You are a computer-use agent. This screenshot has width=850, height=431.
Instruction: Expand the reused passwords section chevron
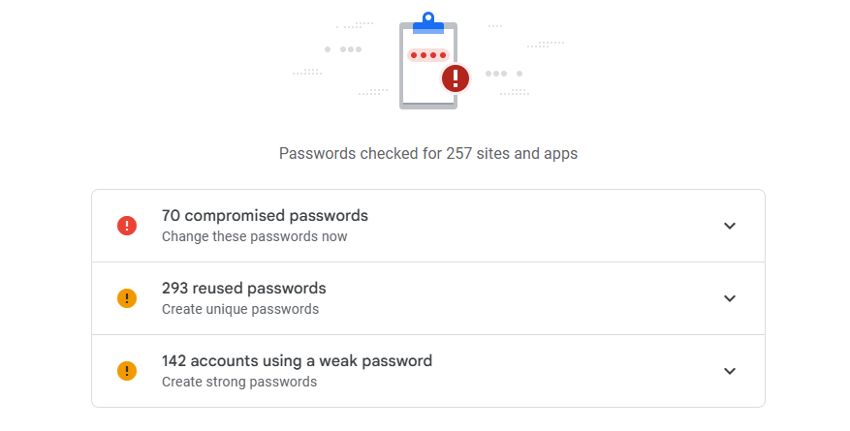(x=730, y=298)
